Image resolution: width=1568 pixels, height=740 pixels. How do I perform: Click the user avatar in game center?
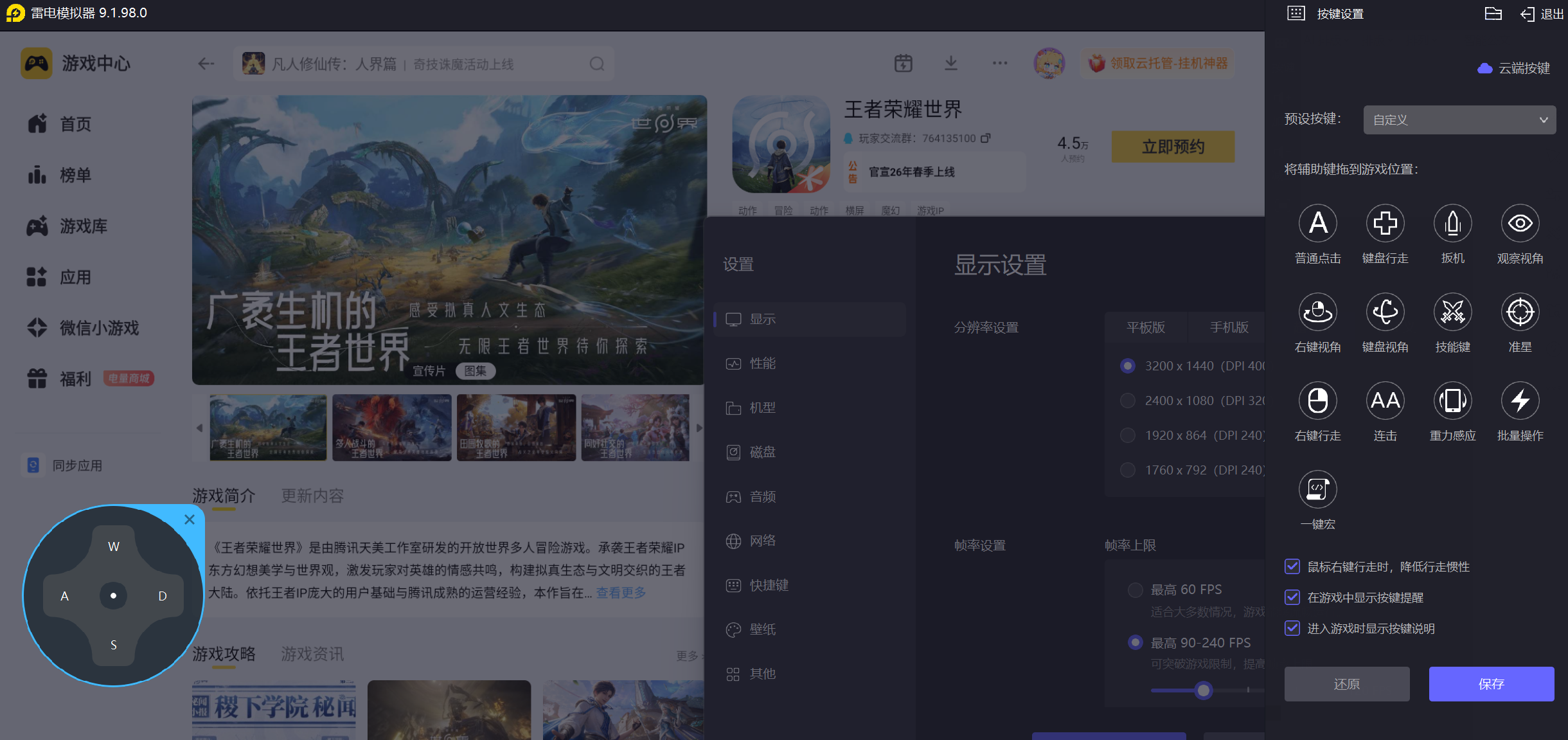tap(1049, 63)
